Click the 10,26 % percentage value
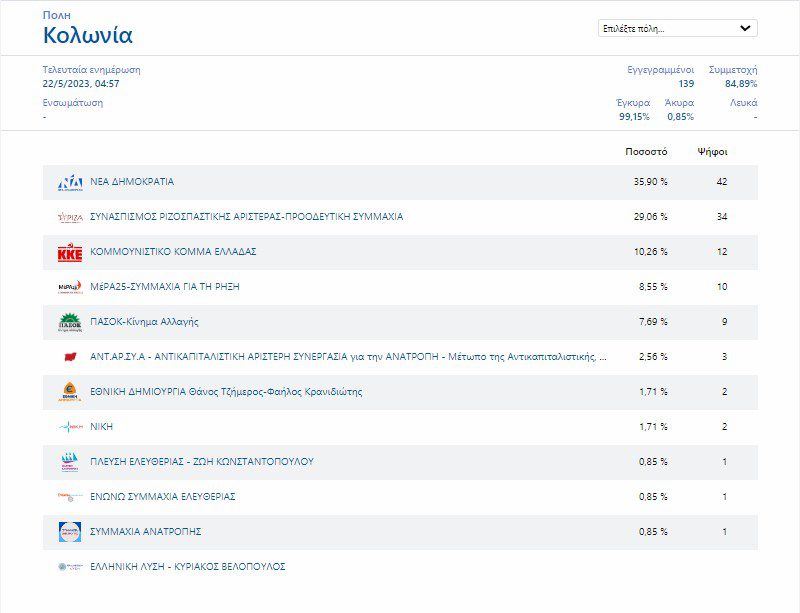Viewport: 800px width, 613px height. pos(651,252)
